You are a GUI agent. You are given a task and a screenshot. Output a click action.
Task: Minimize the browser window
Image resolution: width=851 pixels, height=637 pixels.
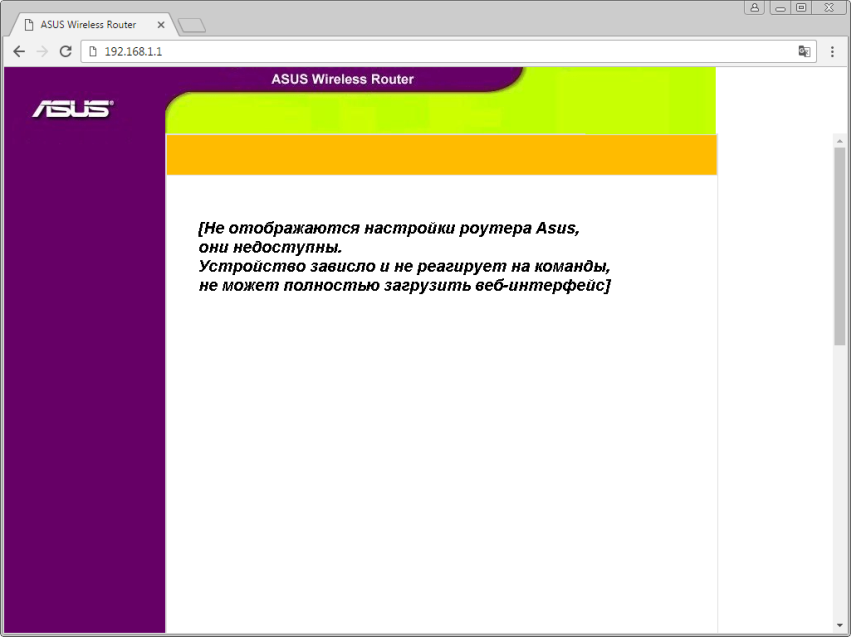point(780,8)
